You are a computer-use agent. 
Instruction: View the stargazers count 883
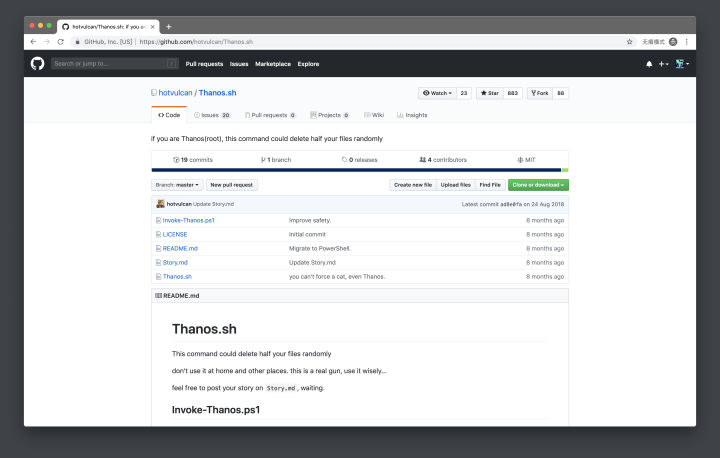pos(512,93)
